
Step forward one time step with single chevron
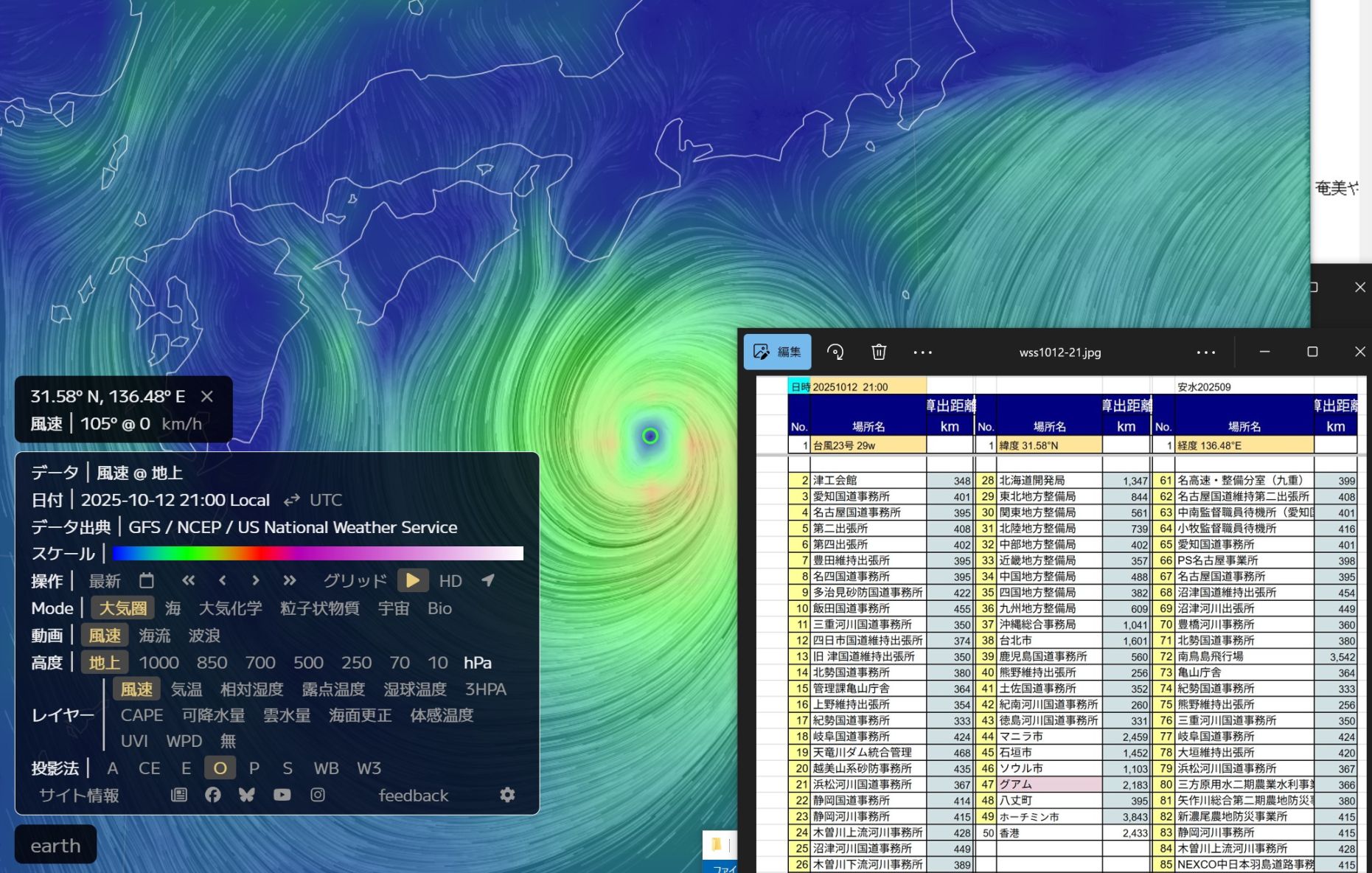[x=256, y=581]
